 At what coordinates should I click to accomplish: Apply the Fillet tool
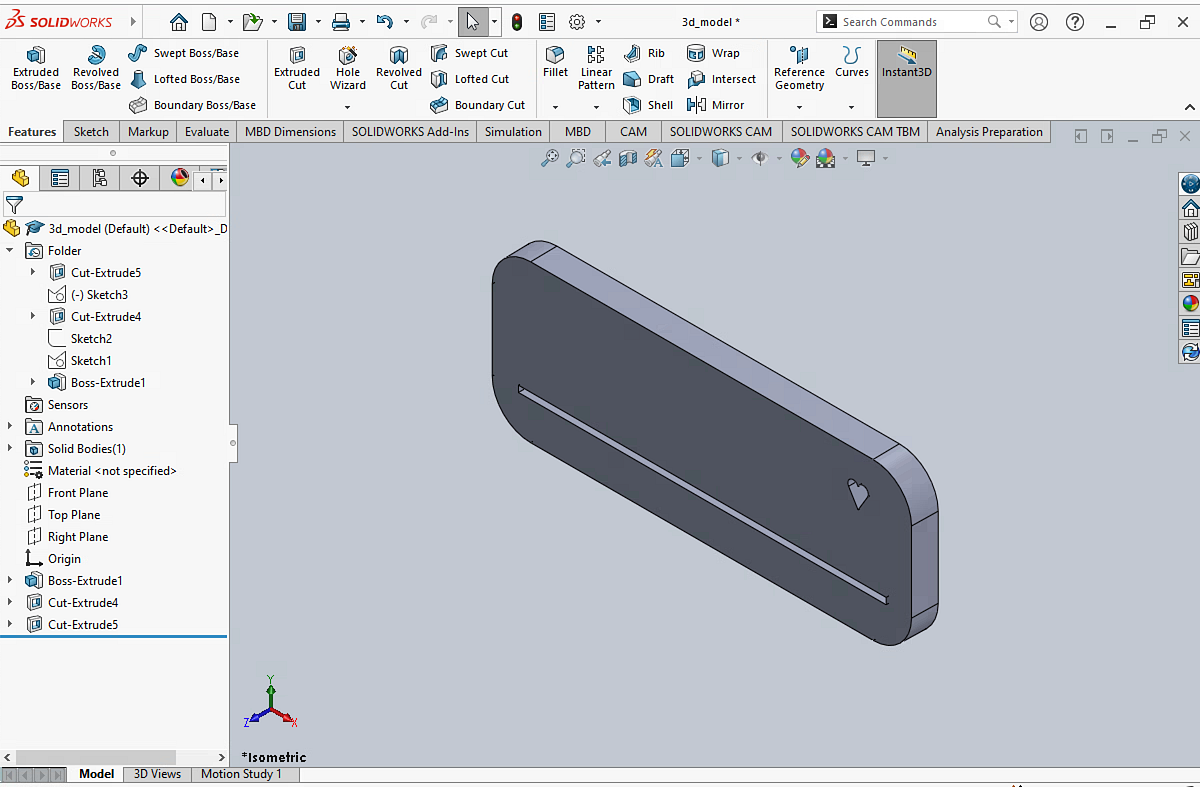coord(555,62)
